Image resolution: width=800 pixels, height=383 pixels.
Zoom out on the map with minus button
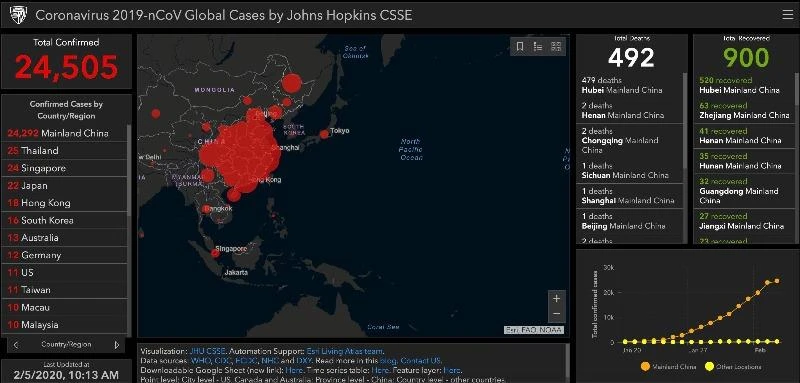[557, 313]
